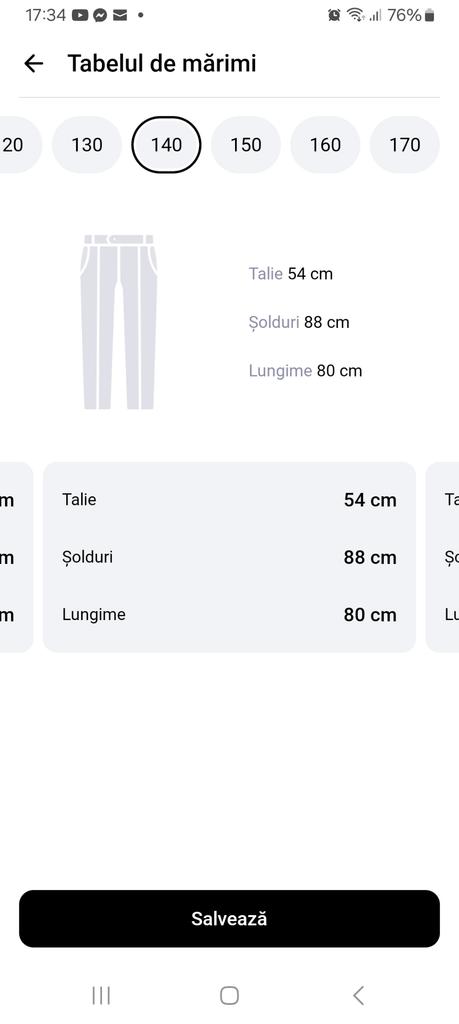Viewport: 459px width, 1024px height.
Task: Click the Salvează button
Action: point(229,918)
